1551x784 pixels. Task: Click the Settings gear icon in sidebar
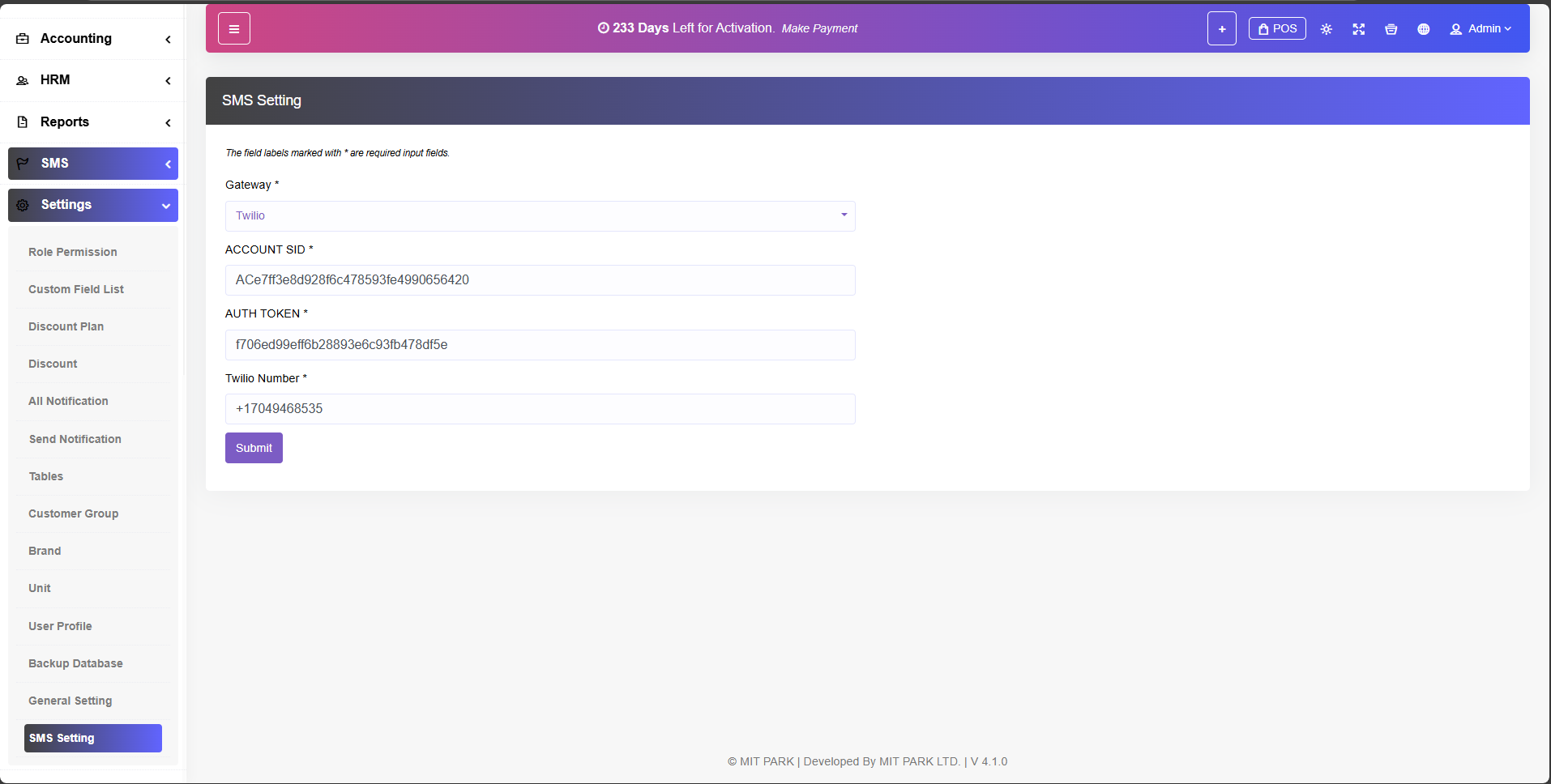pos(23,205)
